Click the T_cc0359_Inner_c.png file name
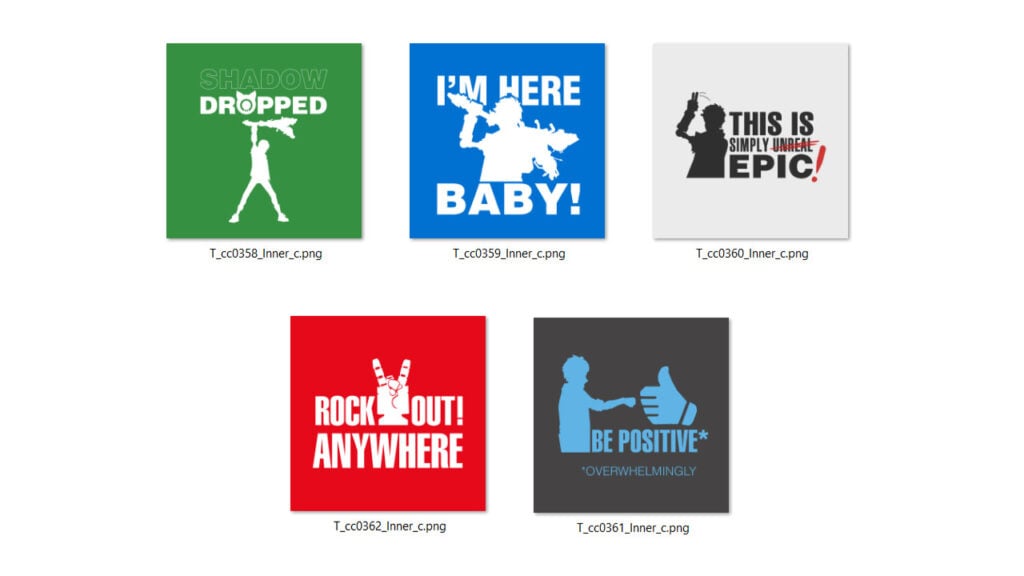This screenshot has height=576, width=1024. [x=509, y=253]
